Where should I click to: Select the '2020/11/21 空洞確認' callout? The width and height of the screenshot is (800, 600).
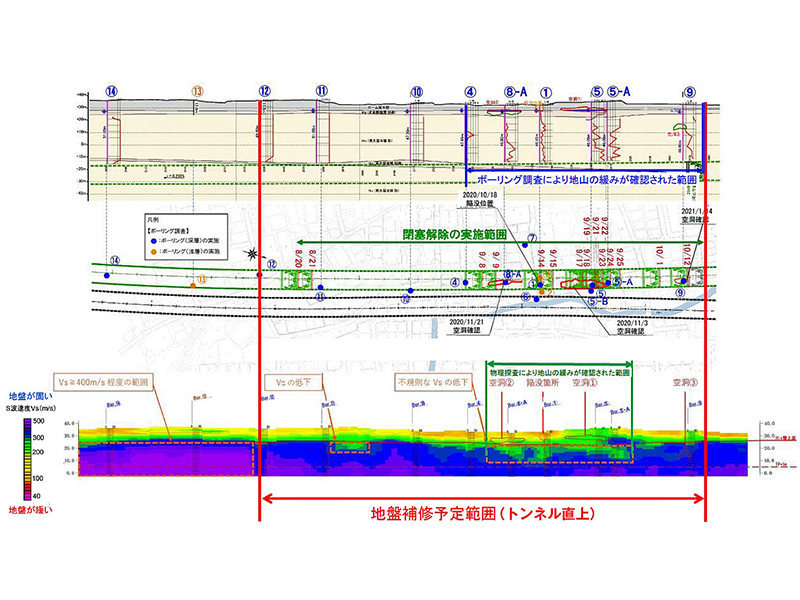(x=459, y=325)
